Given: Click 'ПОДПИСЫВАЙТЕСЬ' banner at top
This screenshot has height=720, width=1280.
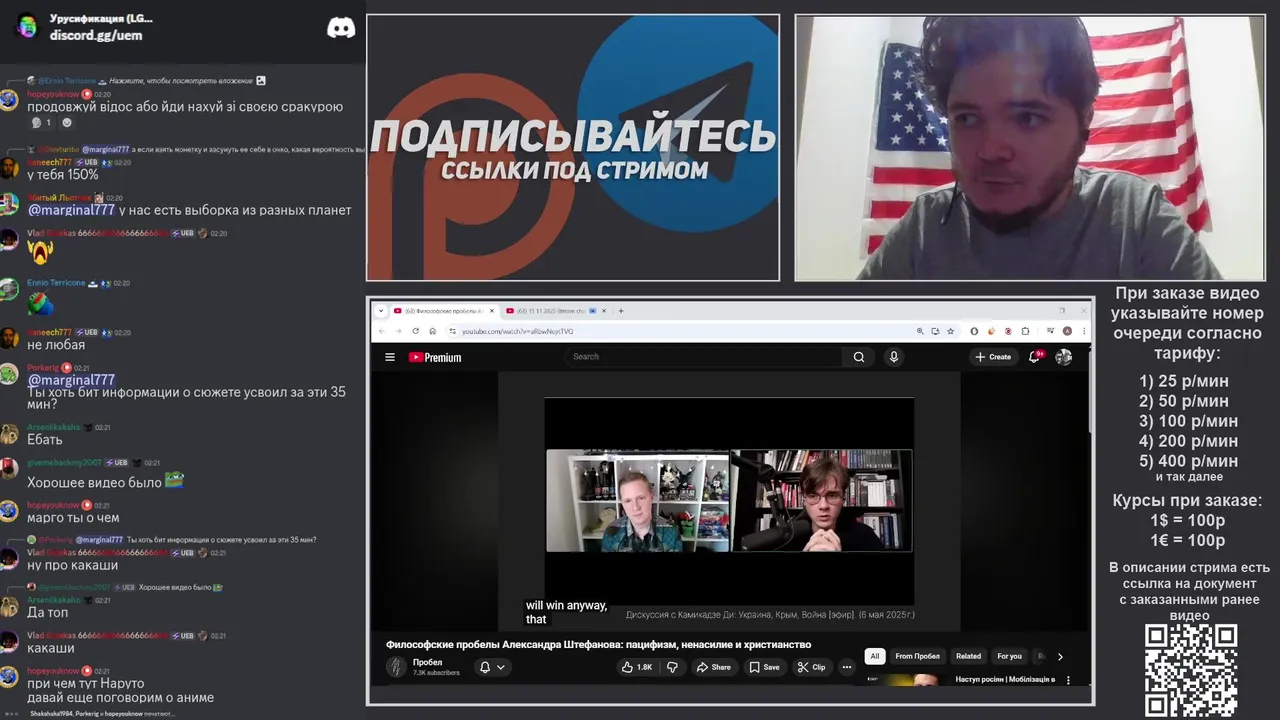Looking at the screenshot, I should 573,135.
